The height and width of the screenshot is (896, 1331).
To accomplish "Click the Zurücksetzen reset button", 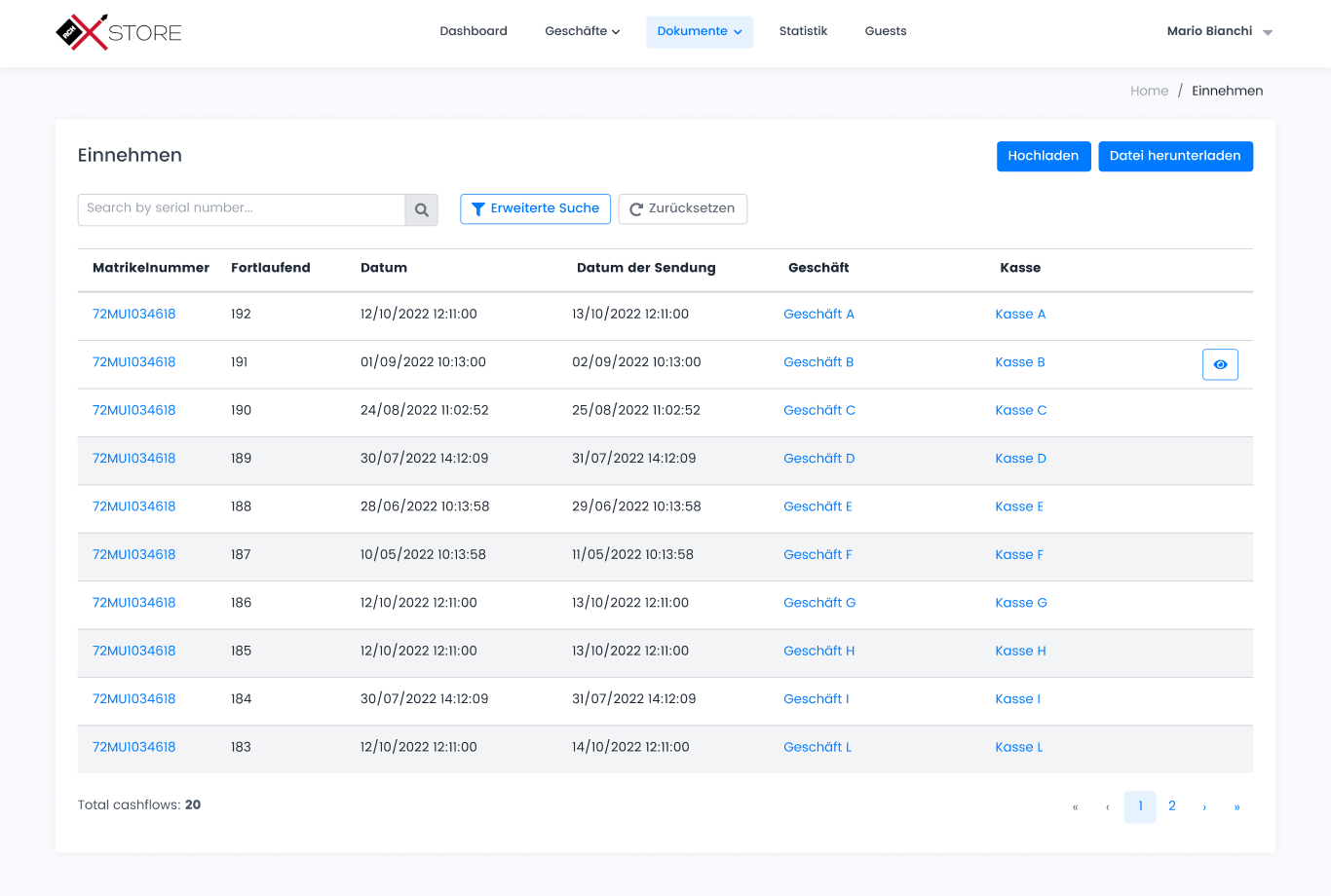I will 683,208.
